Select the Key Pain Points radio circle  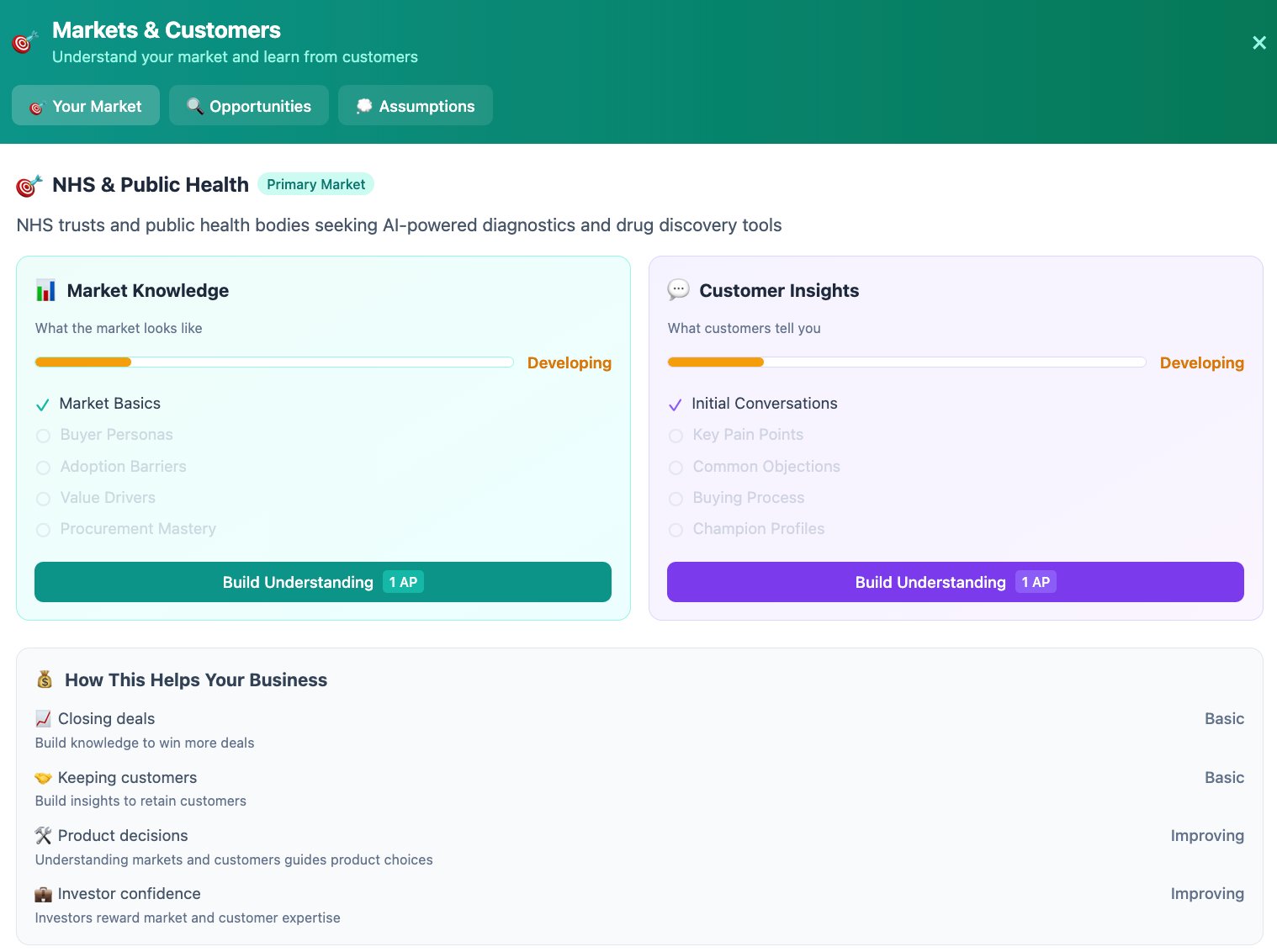click(x=676, y=436)
